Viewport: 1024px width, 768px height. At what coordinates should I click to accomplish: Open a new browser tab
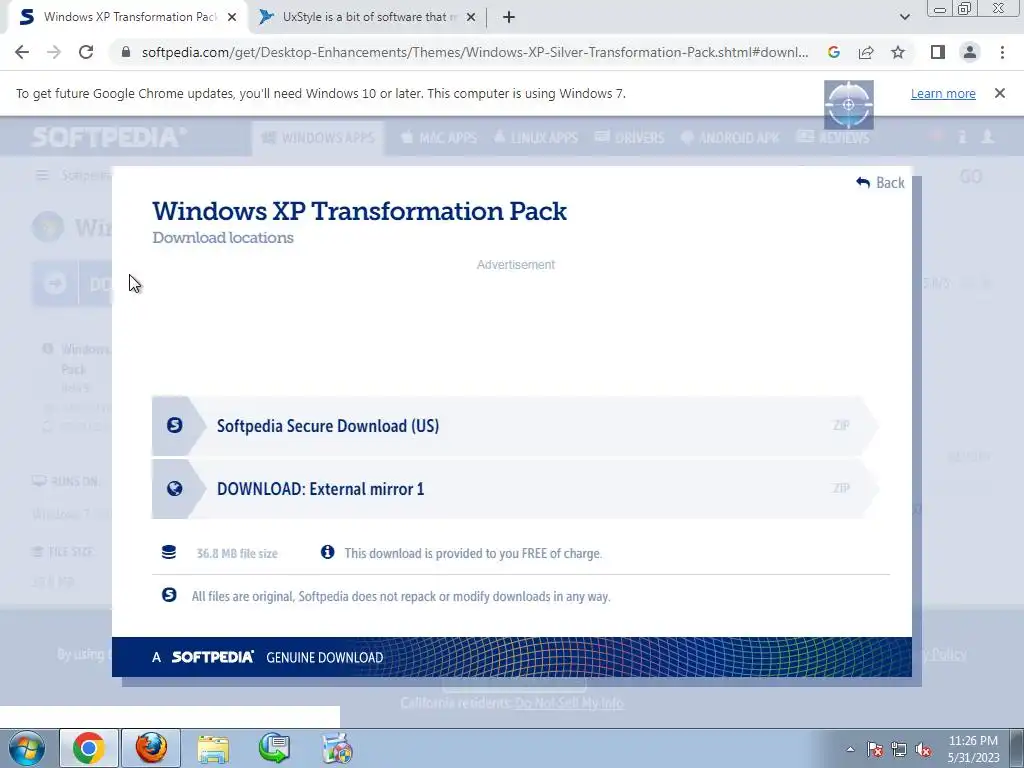(509, 17)
